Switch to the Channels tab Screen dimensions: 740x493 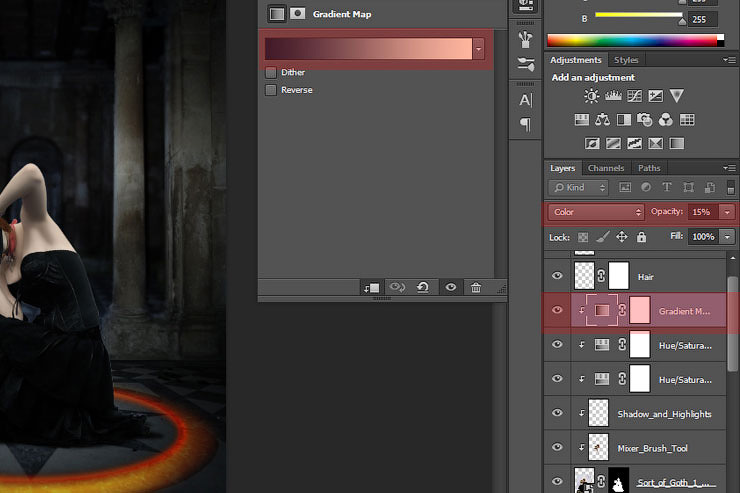click(x=606, y=168)
